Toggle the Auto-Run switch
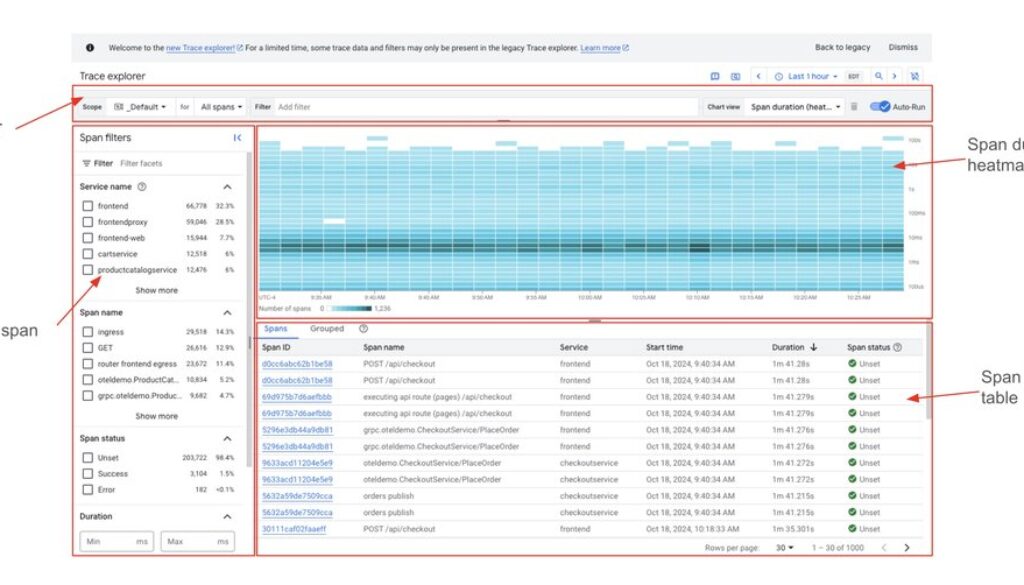1024x585 pixels. 880,107
